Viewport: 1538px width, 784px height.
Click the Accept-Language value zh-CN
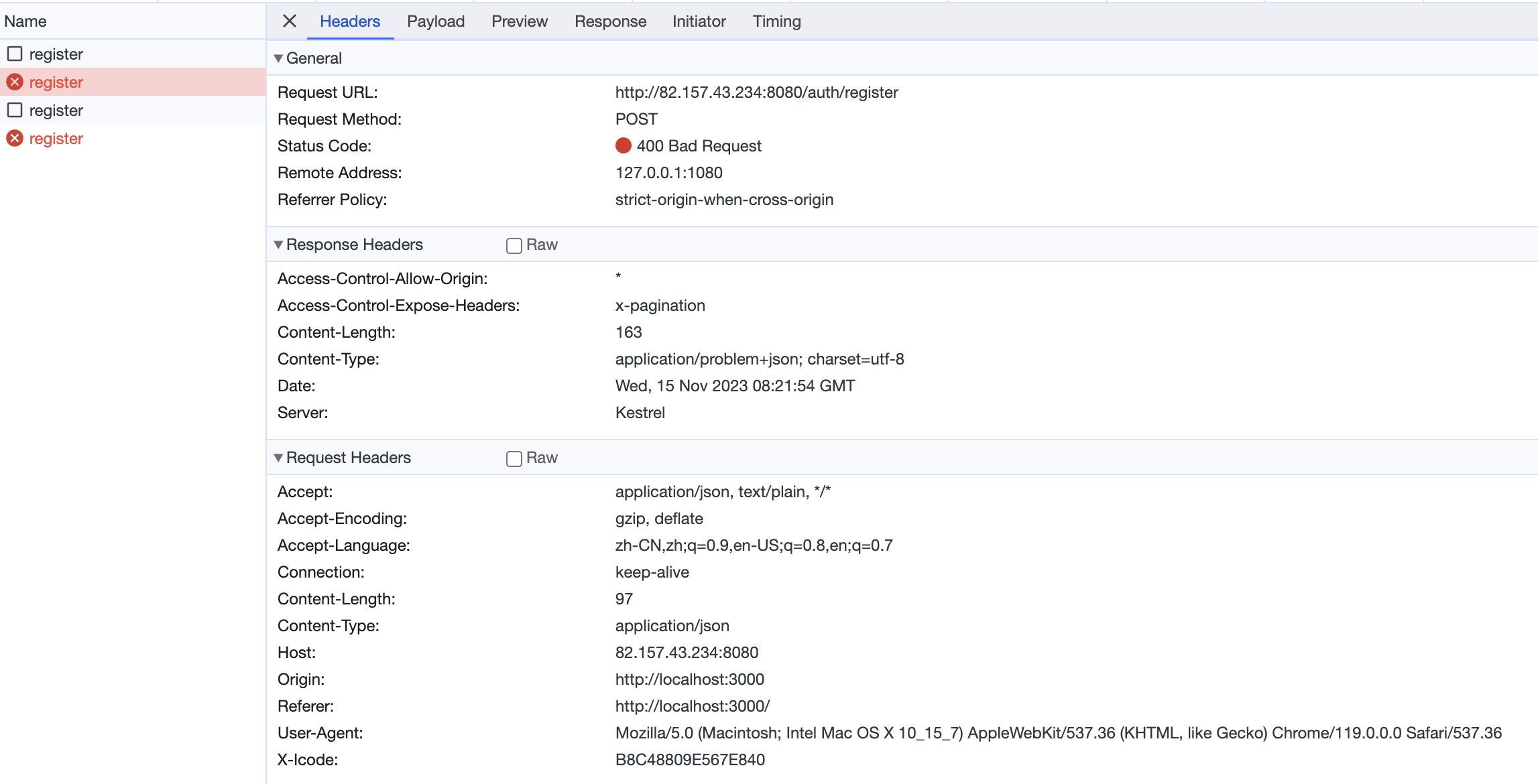click(754, 545)
